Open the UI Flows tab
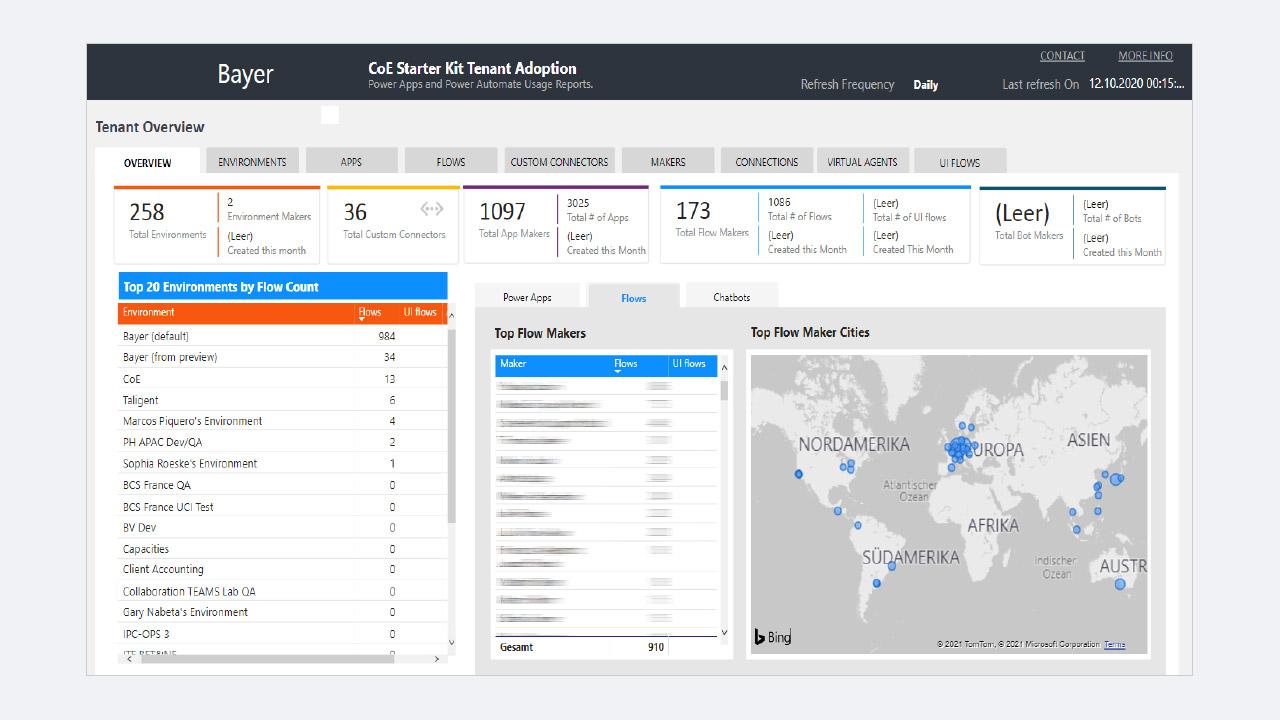 [959, 162]
